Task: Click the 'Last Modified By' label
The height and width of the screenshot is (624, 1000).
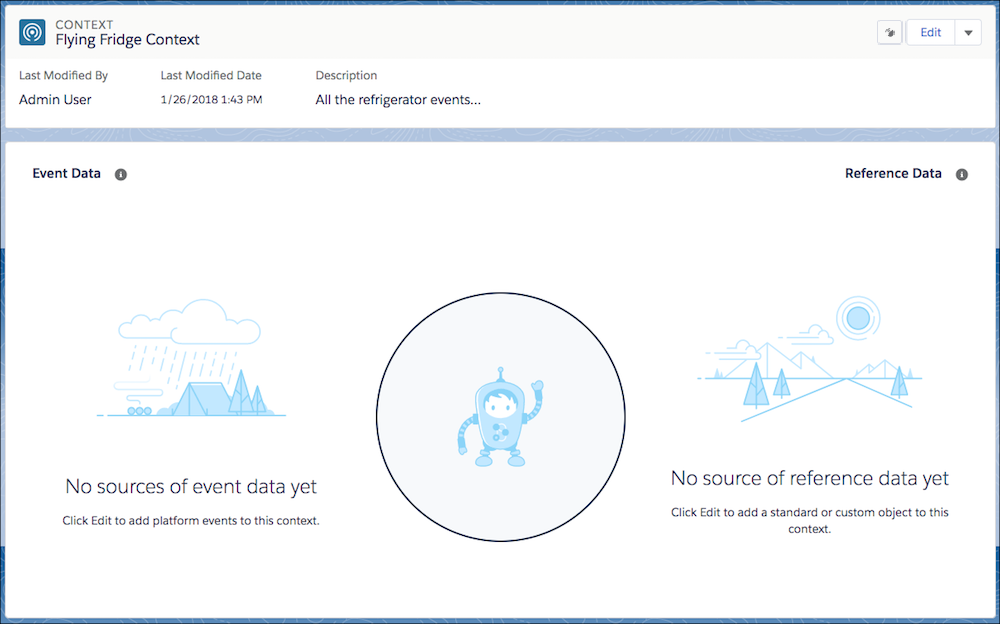Action: tap(63, 75)
